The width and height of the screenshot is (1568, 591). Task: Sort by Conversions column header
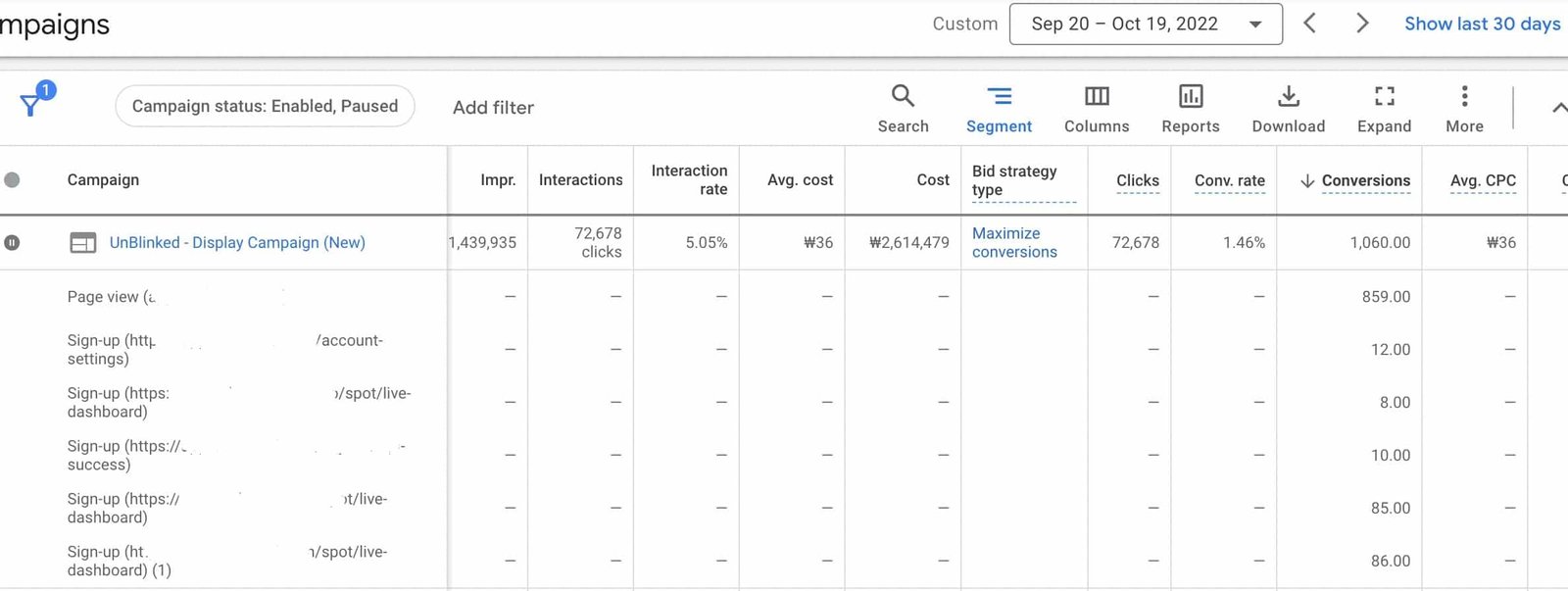point(1364,180)
